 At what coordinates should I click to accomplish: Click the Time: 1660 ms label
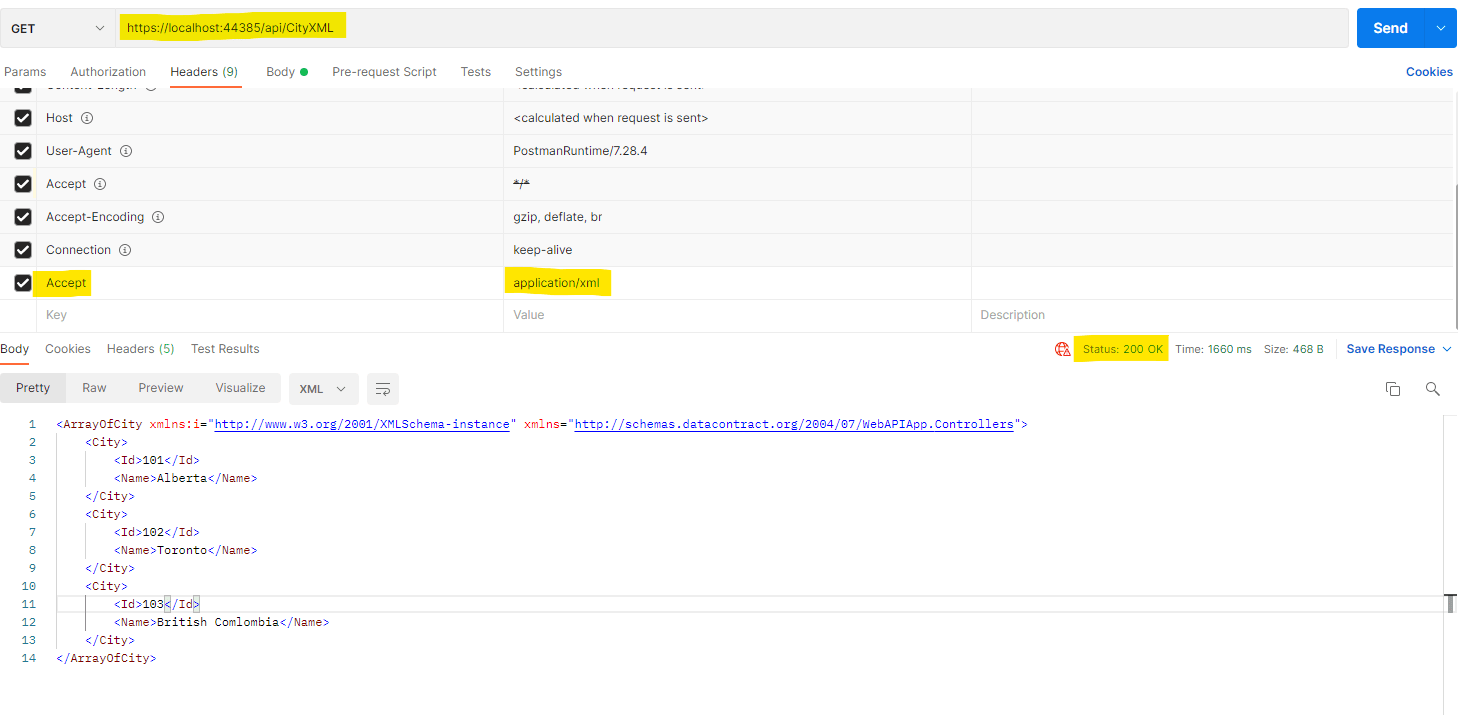click(x=1213, y=349)
